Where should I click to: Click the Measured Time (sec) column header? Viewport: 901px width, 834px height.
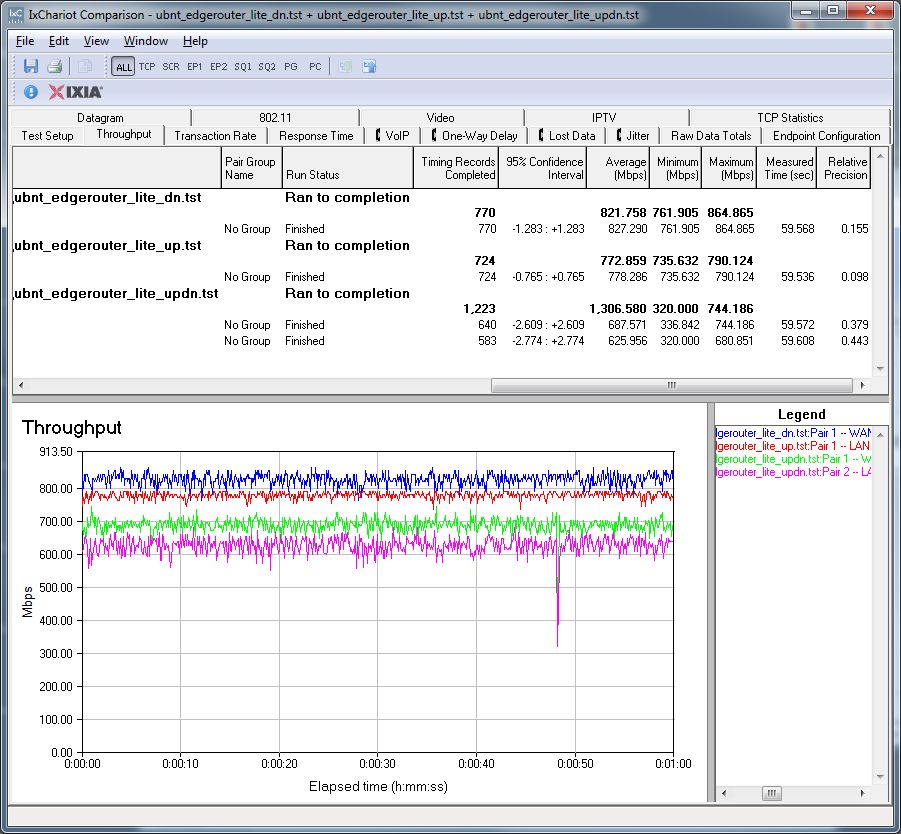click(787, 168)
